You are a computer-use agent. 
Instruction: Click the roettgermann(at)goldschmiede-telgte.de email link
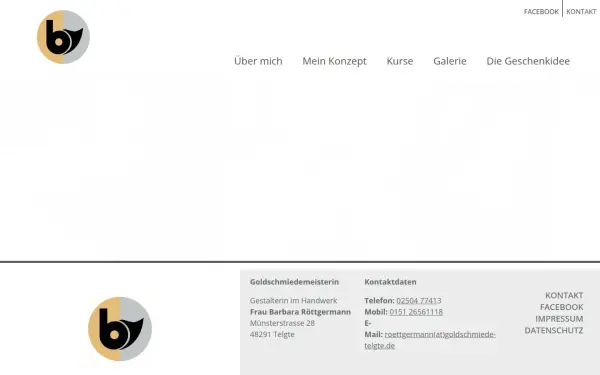coord(430,340)
